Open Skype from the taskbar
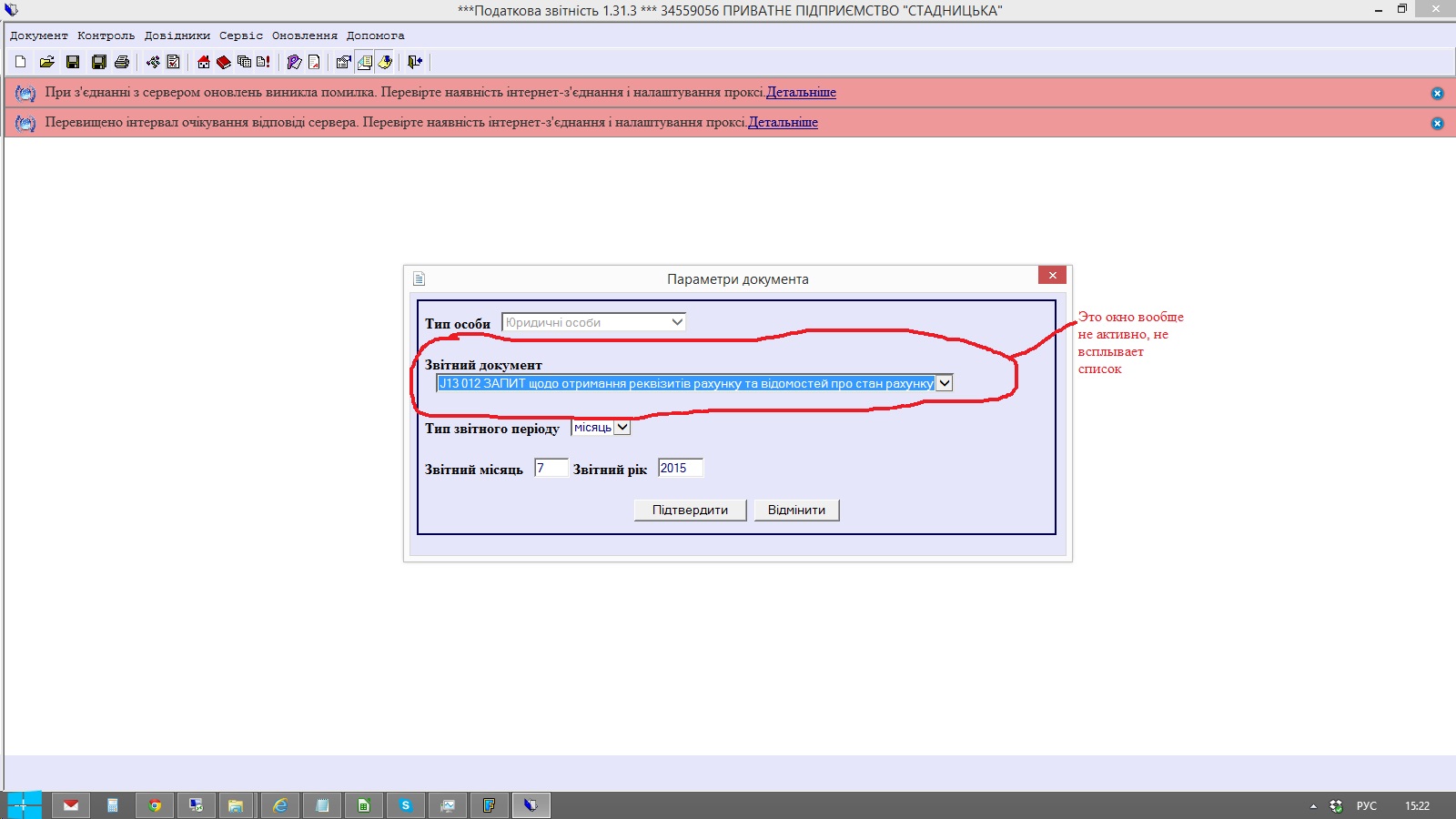Screen dimensions: 1456x819 tap(406, 805)
